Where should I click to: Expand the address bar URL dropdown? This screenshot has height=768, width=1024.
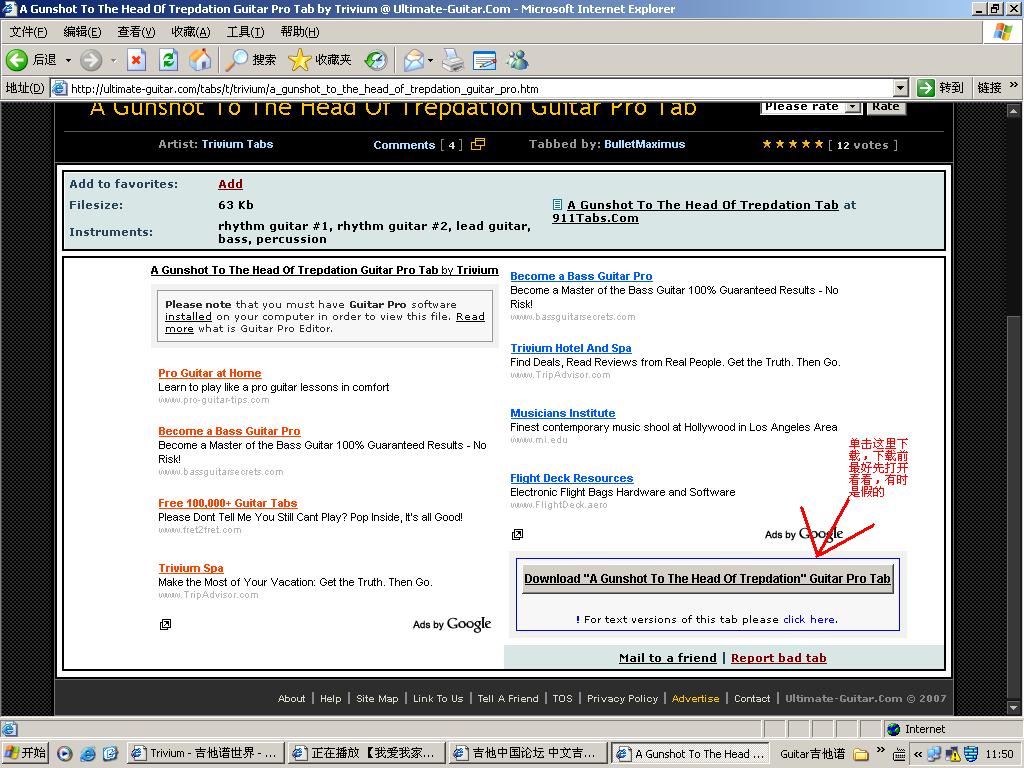(901, 88)
